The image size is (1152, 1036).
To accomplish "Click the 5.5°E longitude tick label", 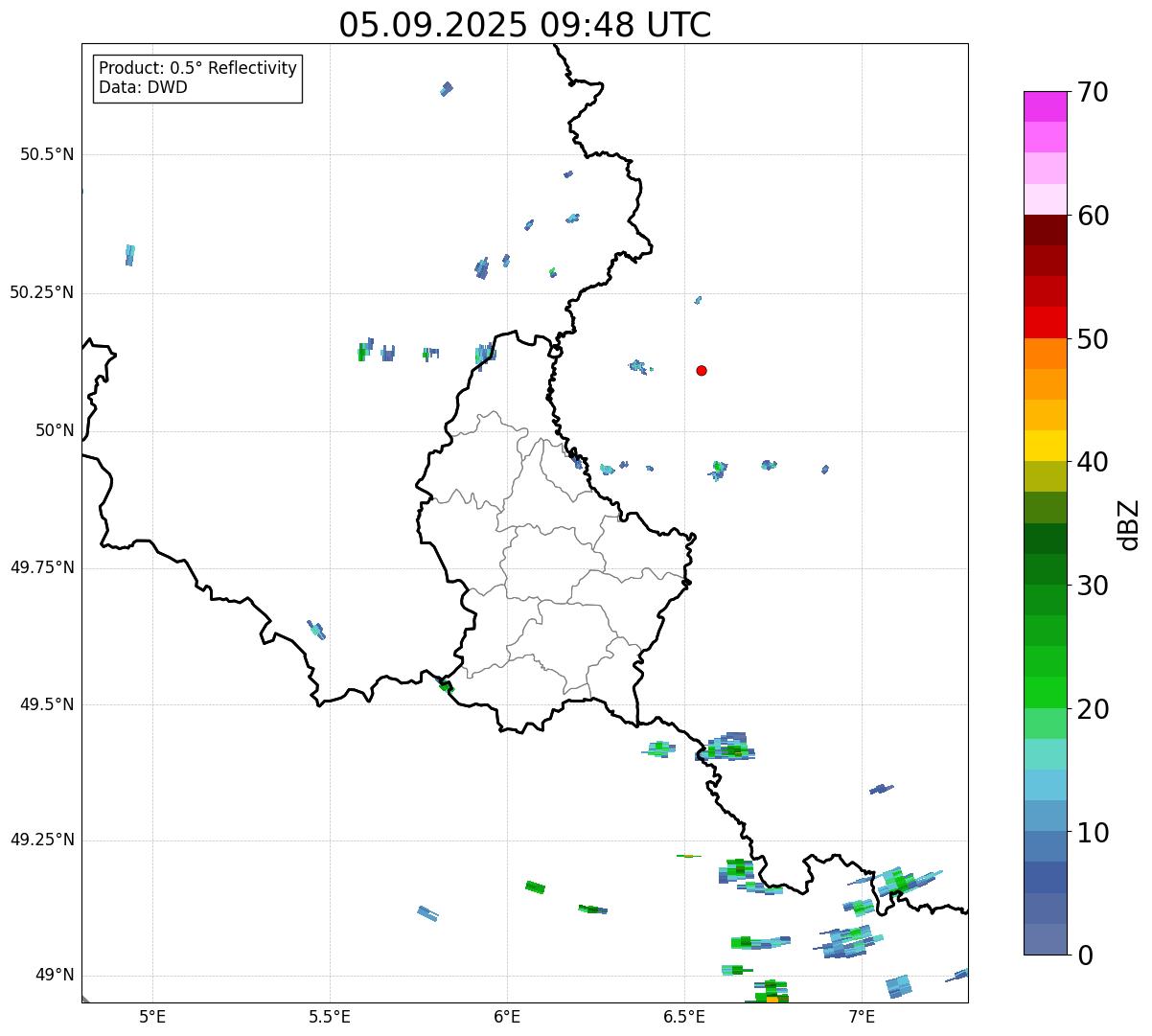I will (330, 1016).
